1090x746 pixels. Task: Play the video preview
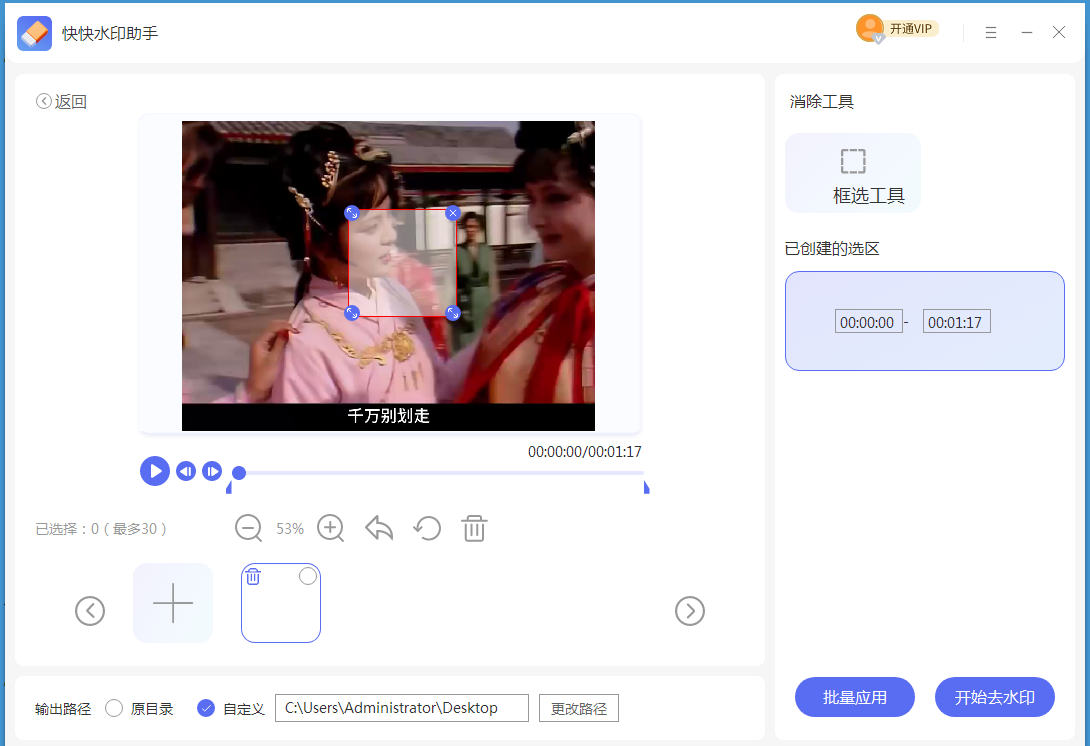[155, 471]
